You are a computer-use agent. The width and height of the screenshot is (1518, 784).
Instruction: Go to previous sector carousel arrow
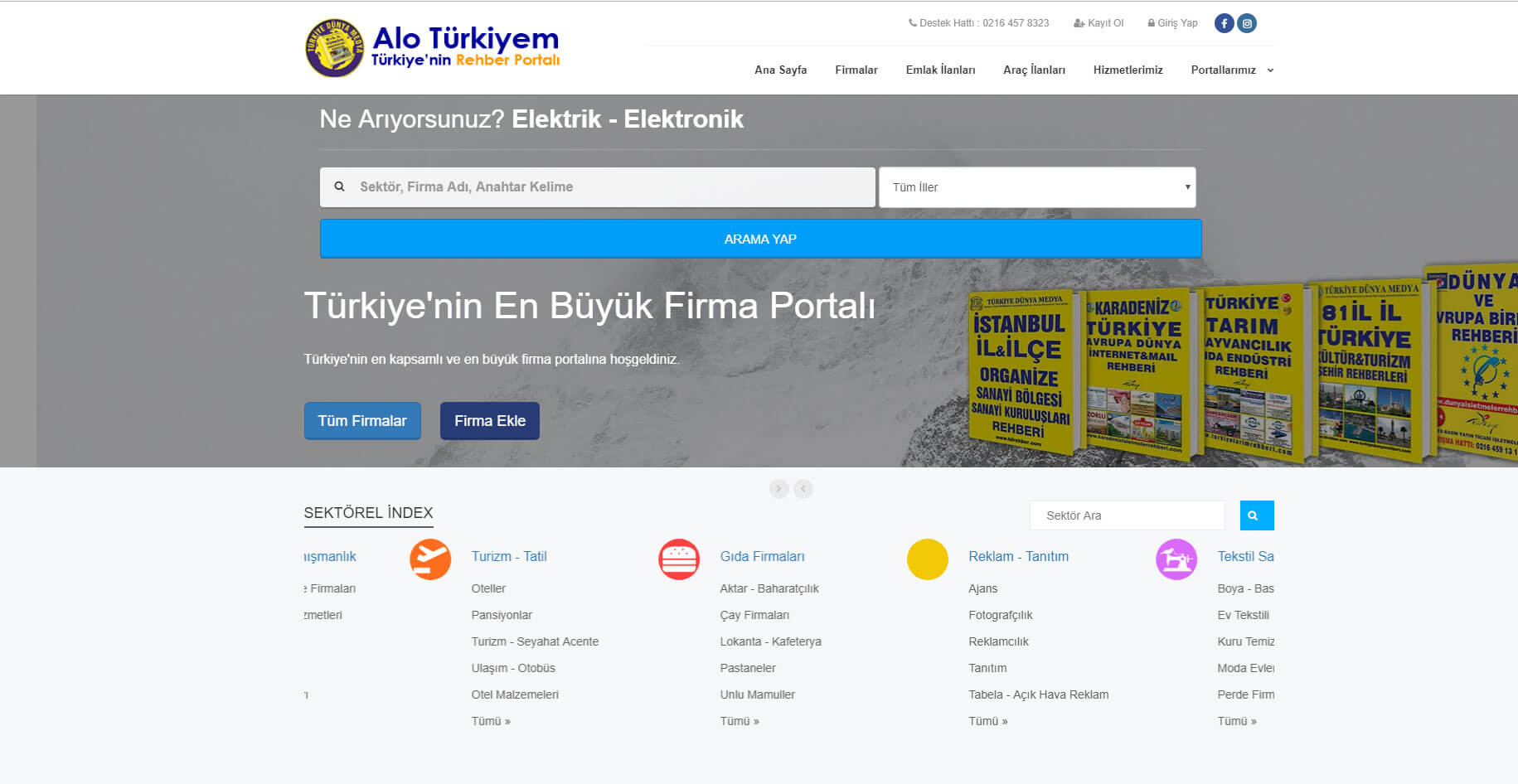tap(803, 489)
